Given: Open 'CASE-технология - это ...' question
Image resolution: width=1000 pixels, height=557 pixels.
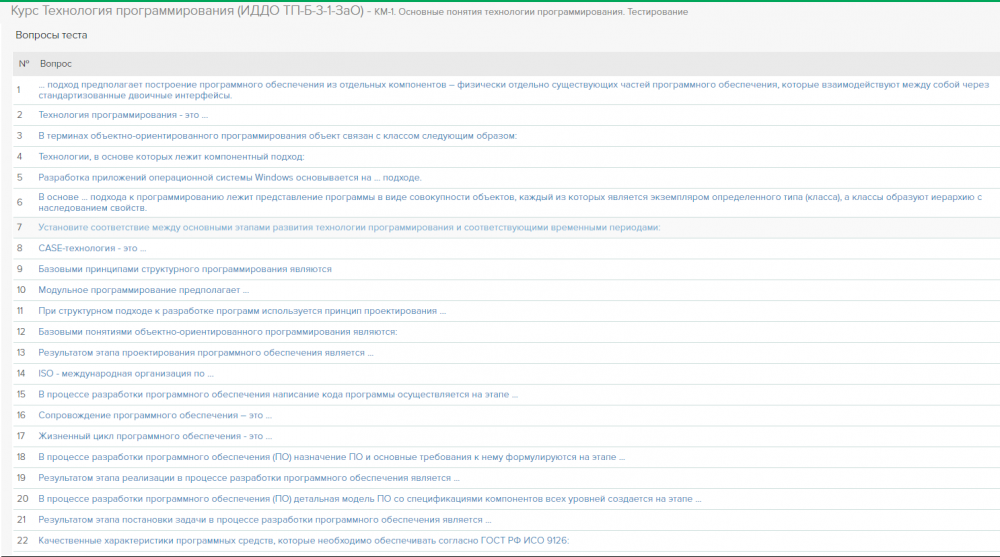Looking at the screenshot, I should pos(92,248).
